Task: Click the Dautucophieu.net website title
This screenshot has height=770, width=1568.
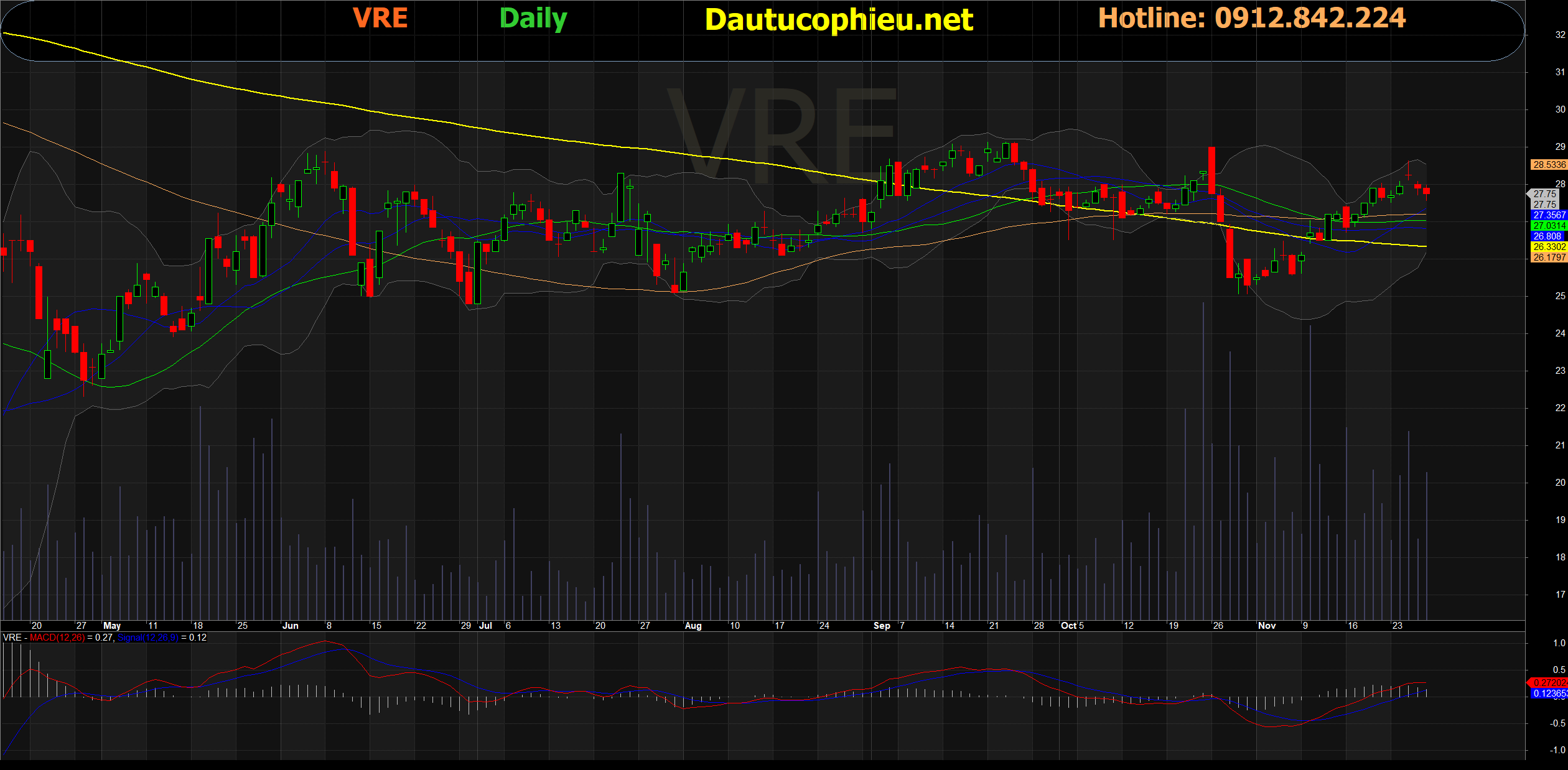Action: point(838,20)
